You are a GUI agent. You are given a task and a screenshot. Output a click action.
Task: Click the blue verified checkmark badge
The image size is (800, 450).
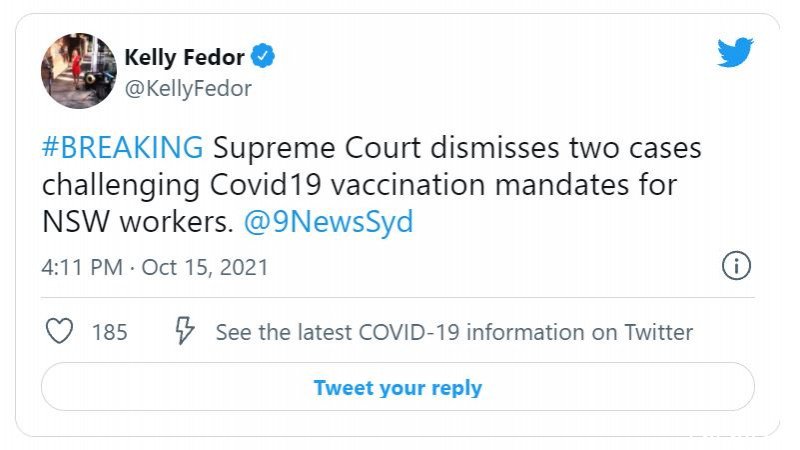(263, 56)
